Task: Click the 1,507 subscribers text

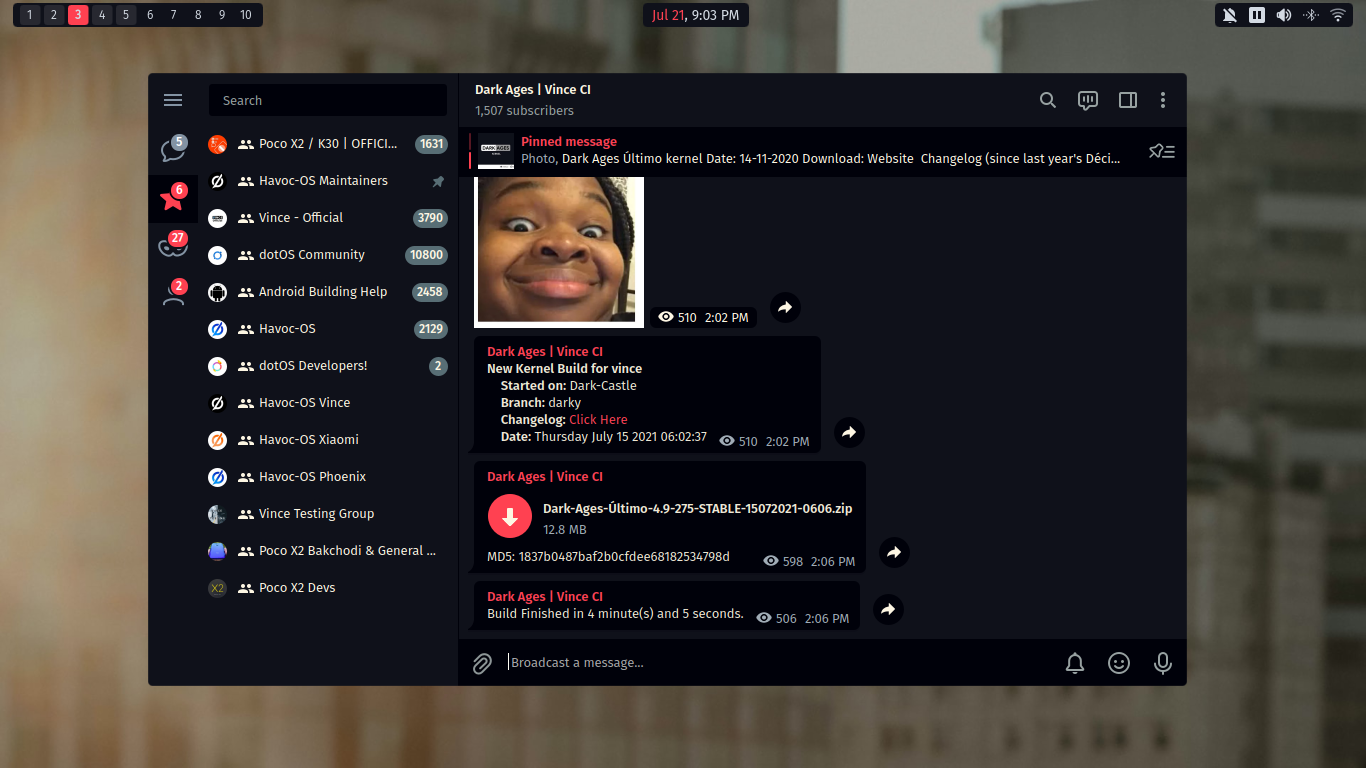Action: click(x=524, y=111)
